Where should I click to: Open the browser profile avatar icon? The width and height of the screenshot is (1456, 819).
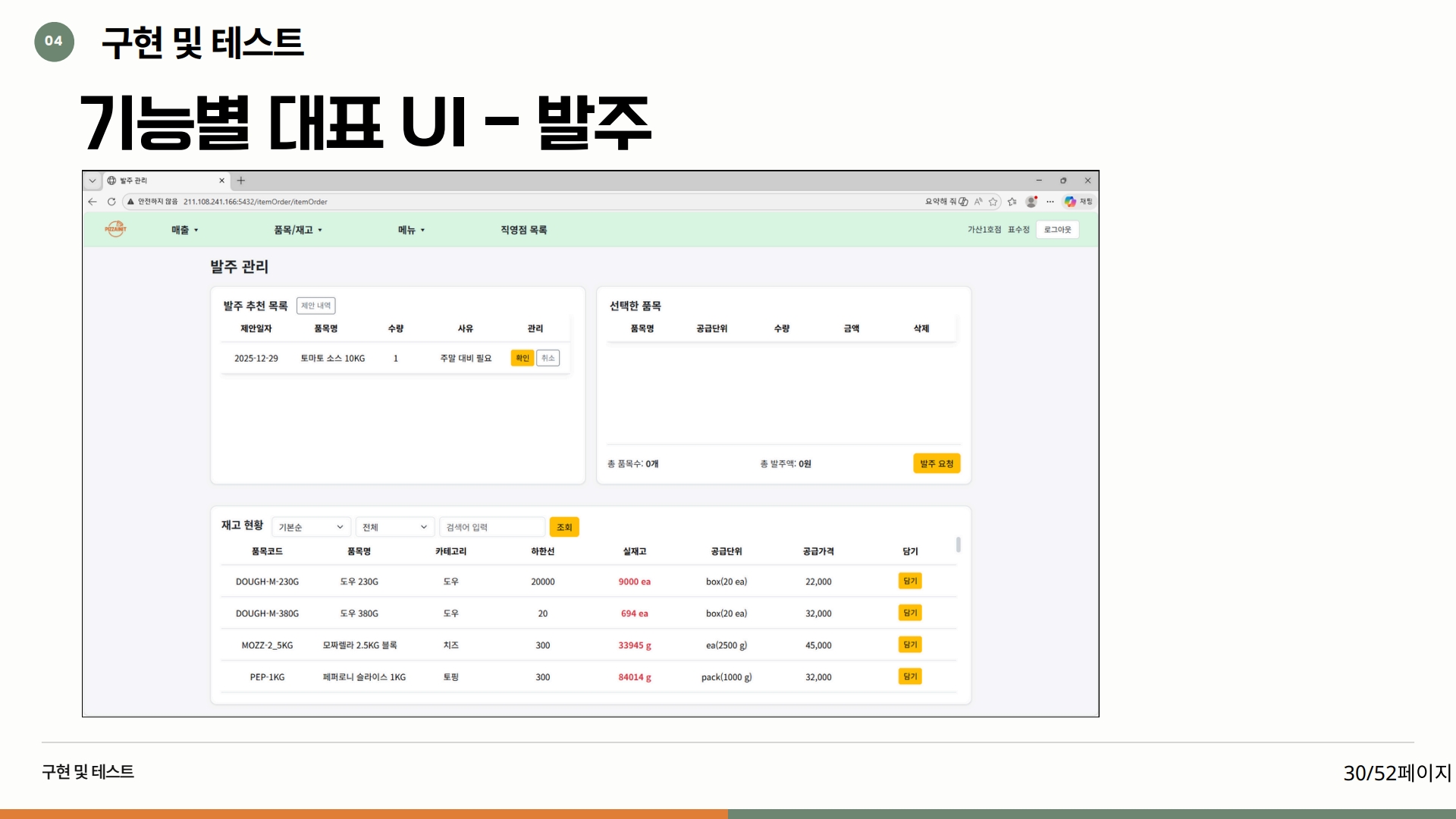[x=1031, y=202]
